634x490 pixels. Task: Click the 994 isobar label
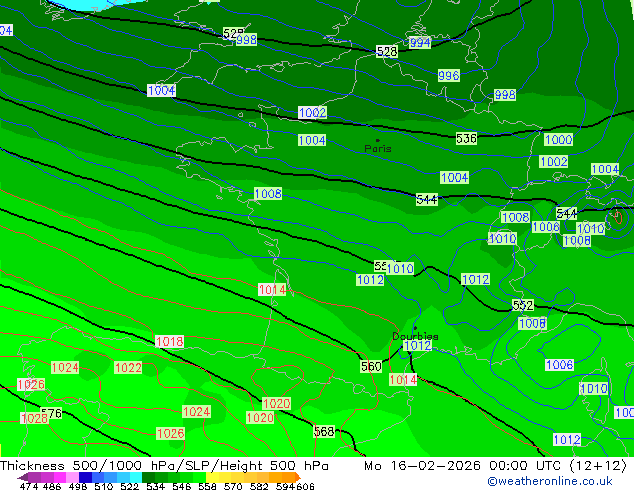pyautogui.click(x=420, y=42)
